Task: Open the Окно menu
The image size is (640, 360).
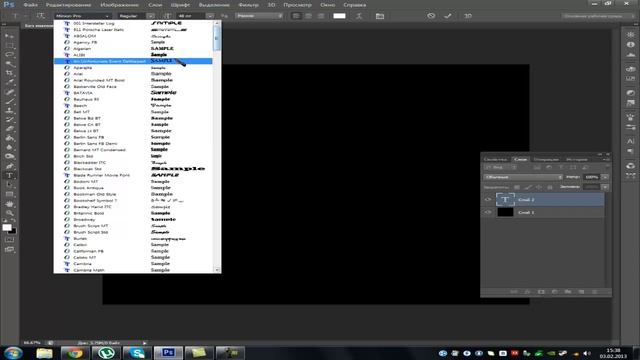Action: pos(328,5)
